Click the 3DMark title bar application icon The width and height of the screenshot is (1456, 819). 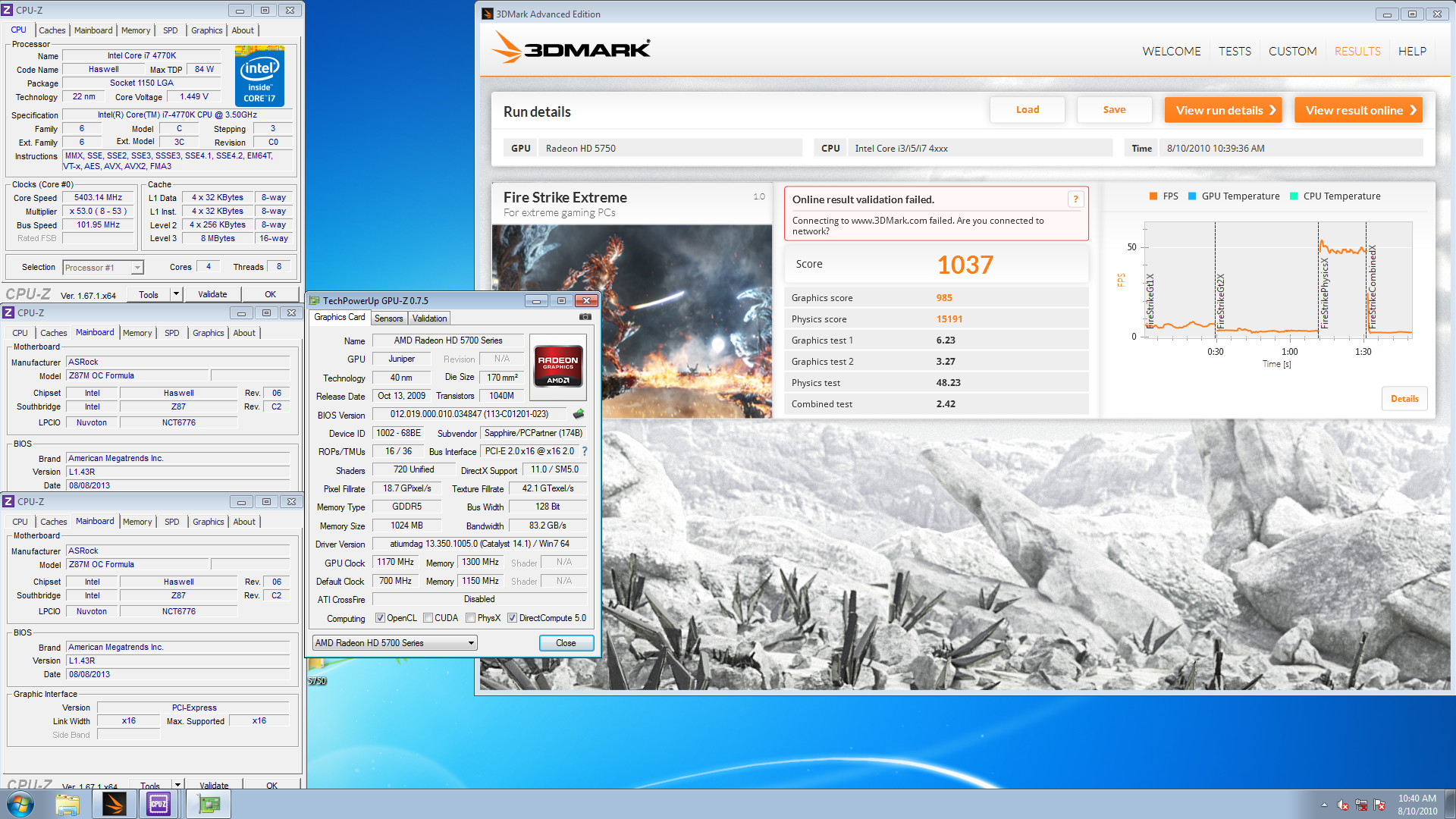pyautogui.click(x=488, y=14)
